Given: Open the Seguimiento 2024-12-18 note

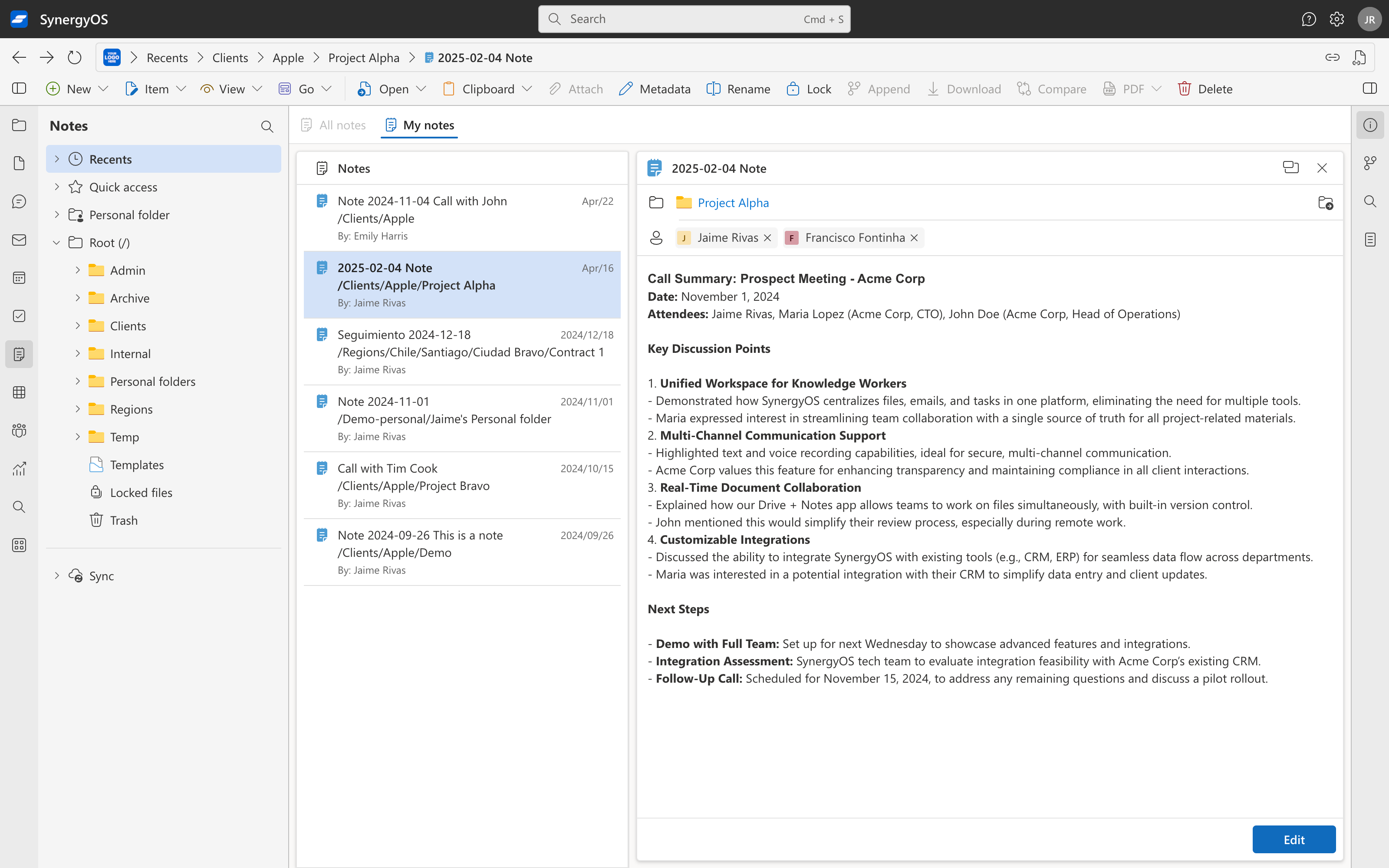Looking at the screenshot, I should click(462, 352).
